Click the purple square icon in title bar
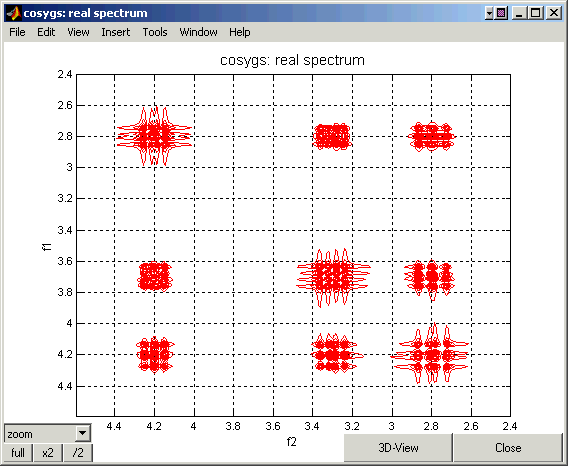 click(x=501, y=14)
